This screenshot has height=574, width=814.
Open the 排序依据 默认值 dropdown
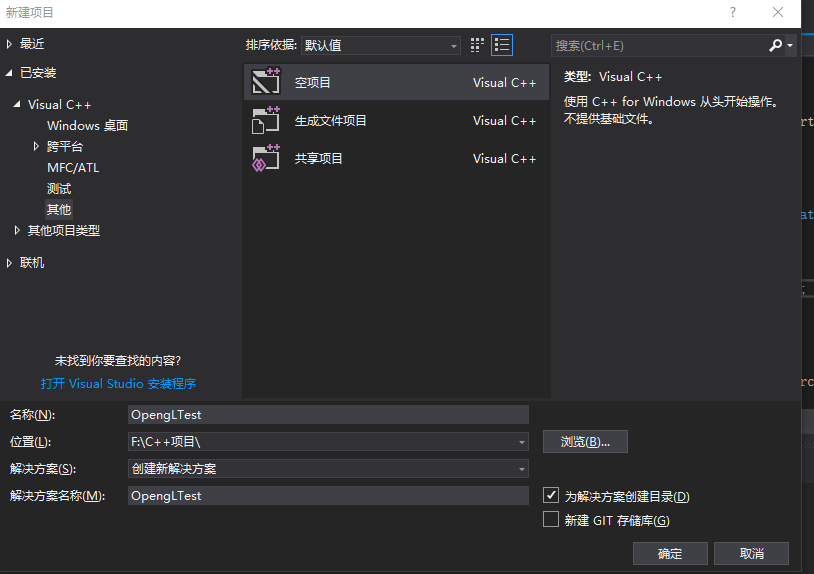381,46
